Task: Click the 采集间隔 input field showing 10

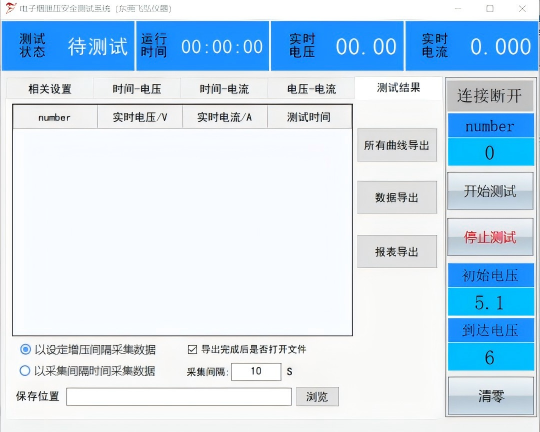Action: (x=256, y=371)
